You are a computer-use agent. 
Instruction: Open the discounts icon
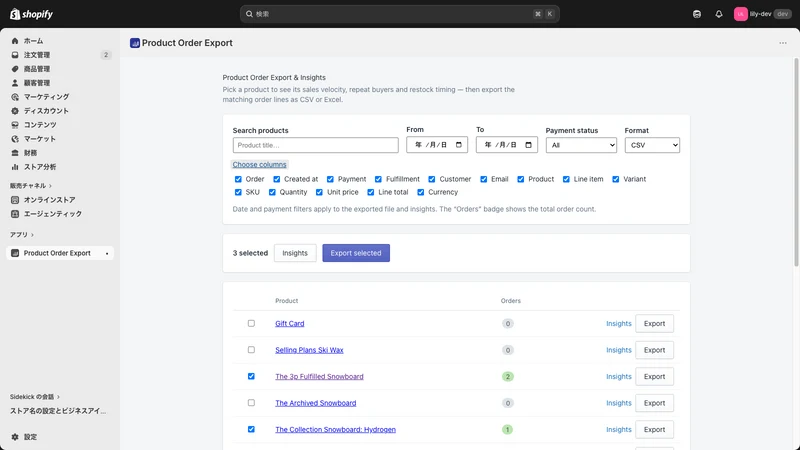(x=15, y=111)
